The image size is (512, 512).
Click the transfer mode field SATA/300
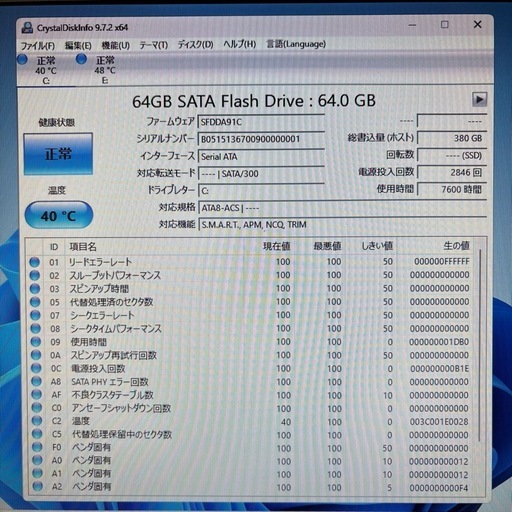tap(261, 174)
